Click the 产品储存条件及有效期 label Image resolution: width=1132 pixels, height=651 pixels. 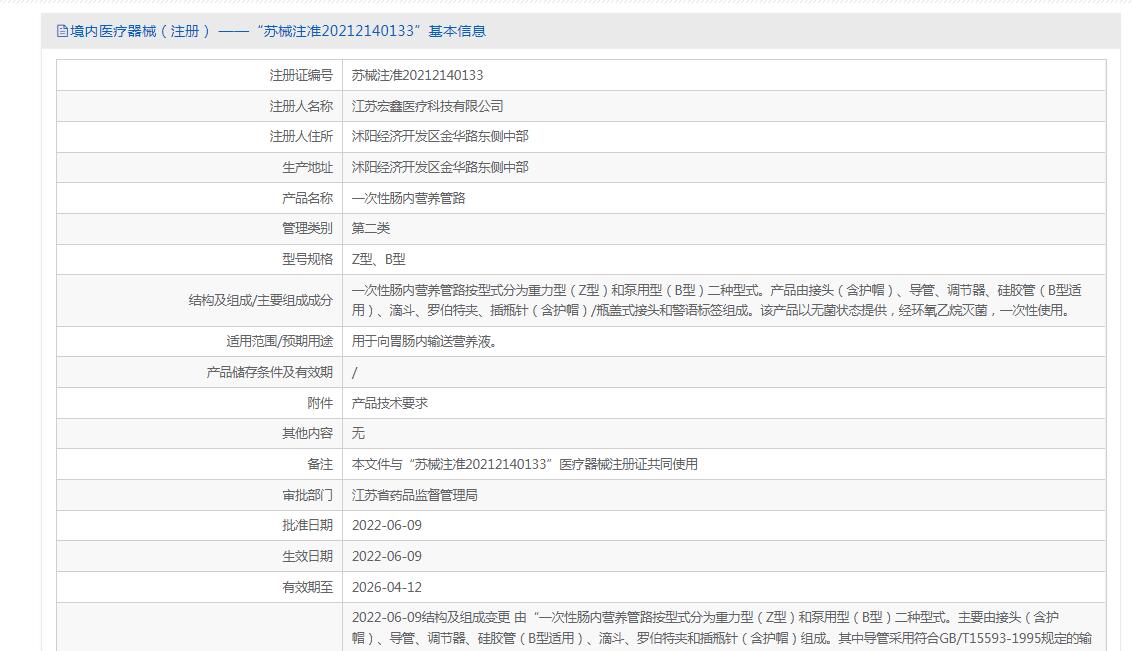pyautogui.click(x=270, y=372)
